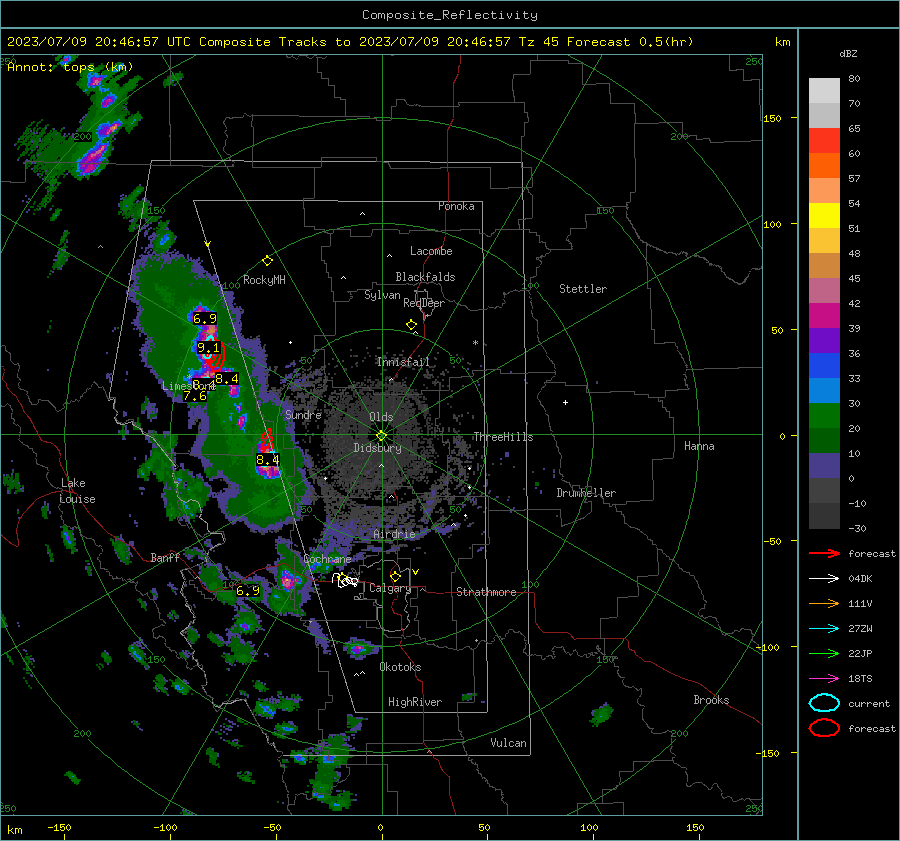Screen dimensions: 900x841
Task: Click the 9.1 storm top label
Action: (x=208, y=348)
